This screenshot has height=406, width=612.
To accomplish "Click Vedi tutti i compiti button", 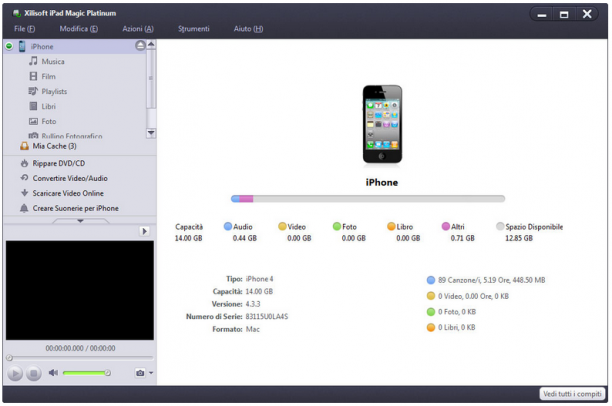I will pyautogui.click(x=572, y=394).
